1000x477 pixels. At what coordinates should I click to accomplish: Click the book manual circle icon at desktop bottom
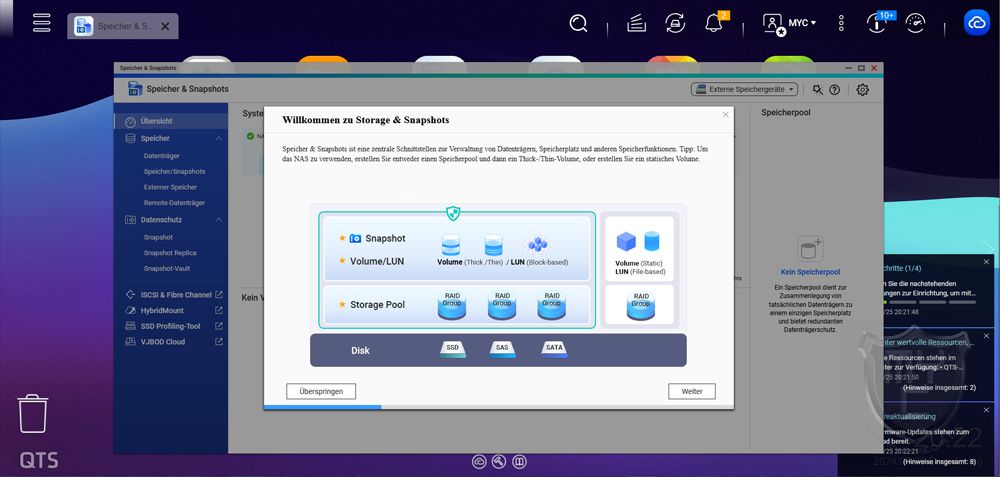(x=520, y=461)
